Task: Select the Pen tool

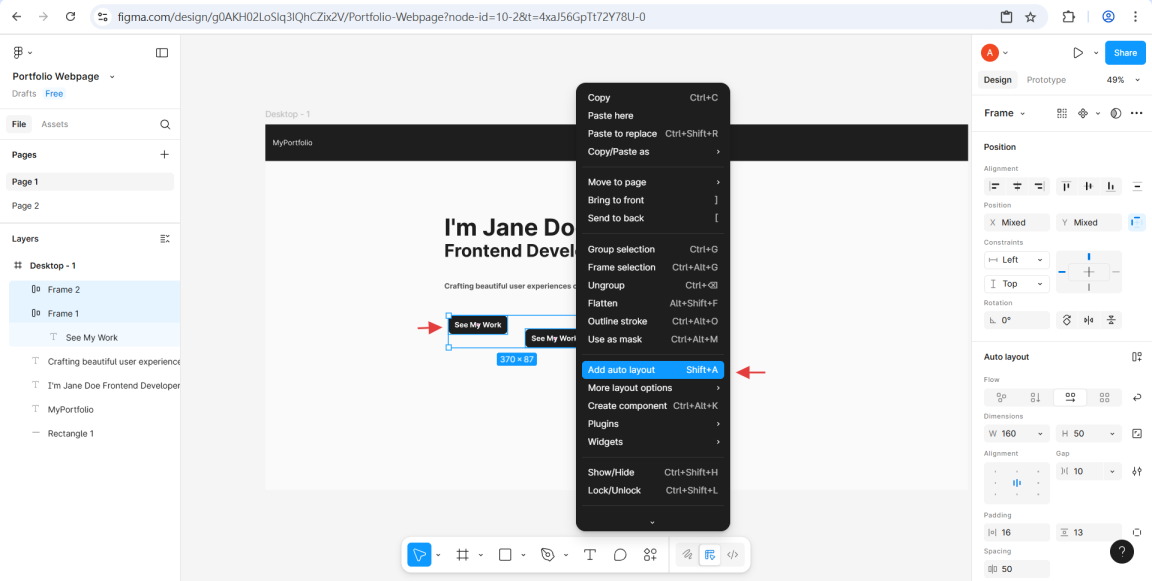Action: coord(547,555)
